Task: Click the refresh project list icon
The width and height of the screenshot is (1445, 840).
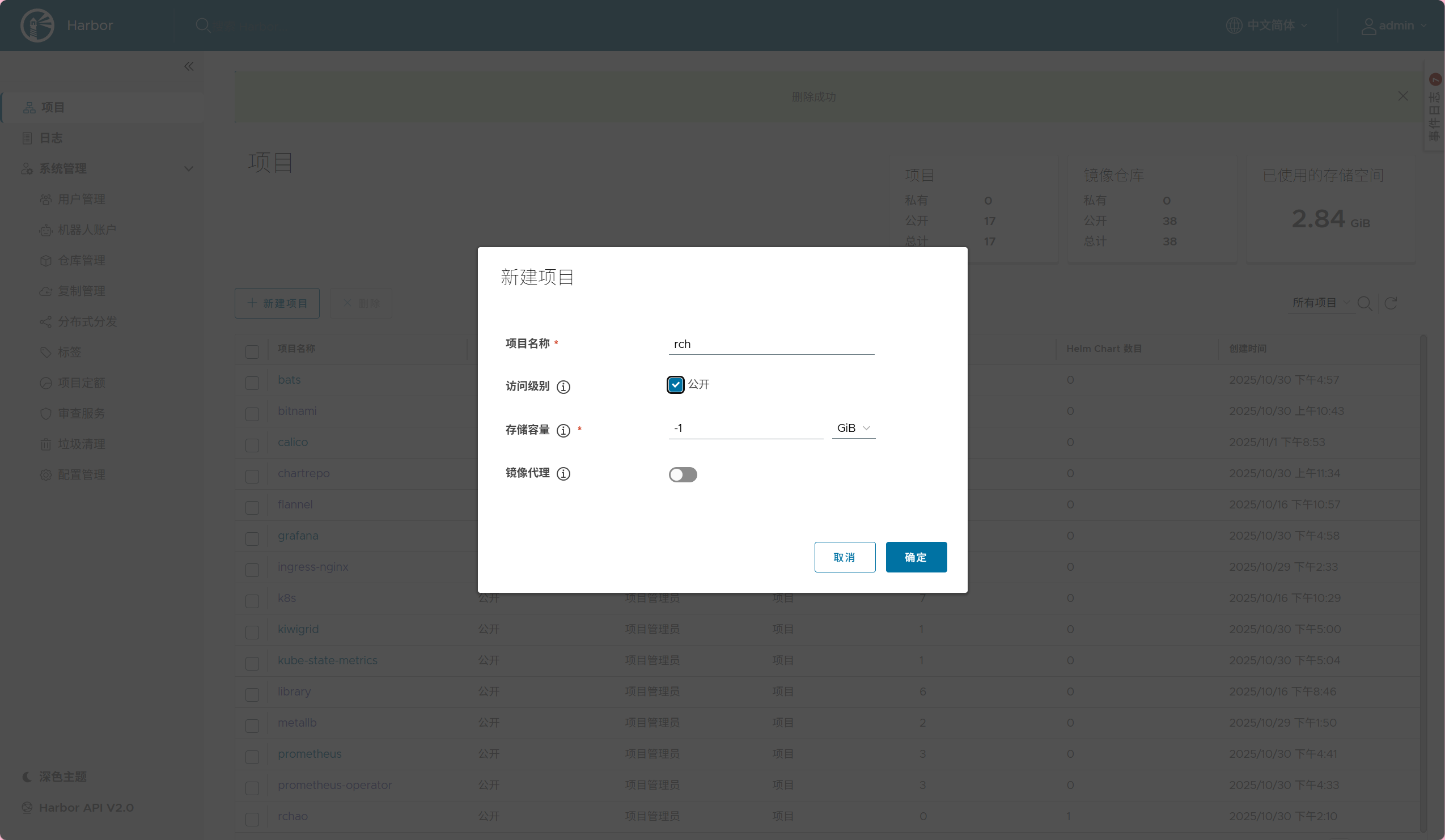Action: tap(1391, 303)
